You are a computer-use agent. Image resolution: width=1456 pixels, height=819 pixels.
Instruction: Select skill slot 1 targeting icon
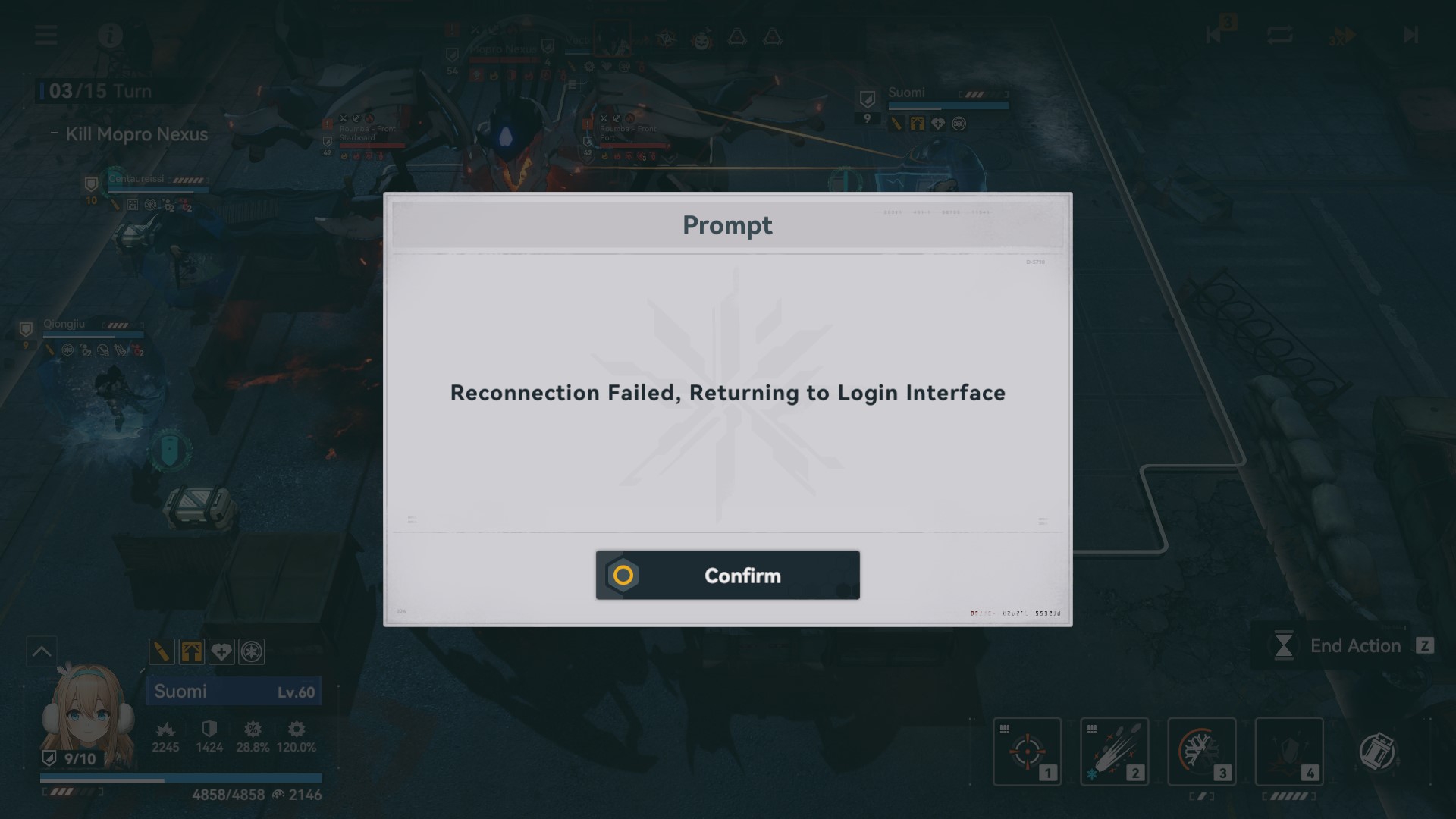pos(1027,751)
